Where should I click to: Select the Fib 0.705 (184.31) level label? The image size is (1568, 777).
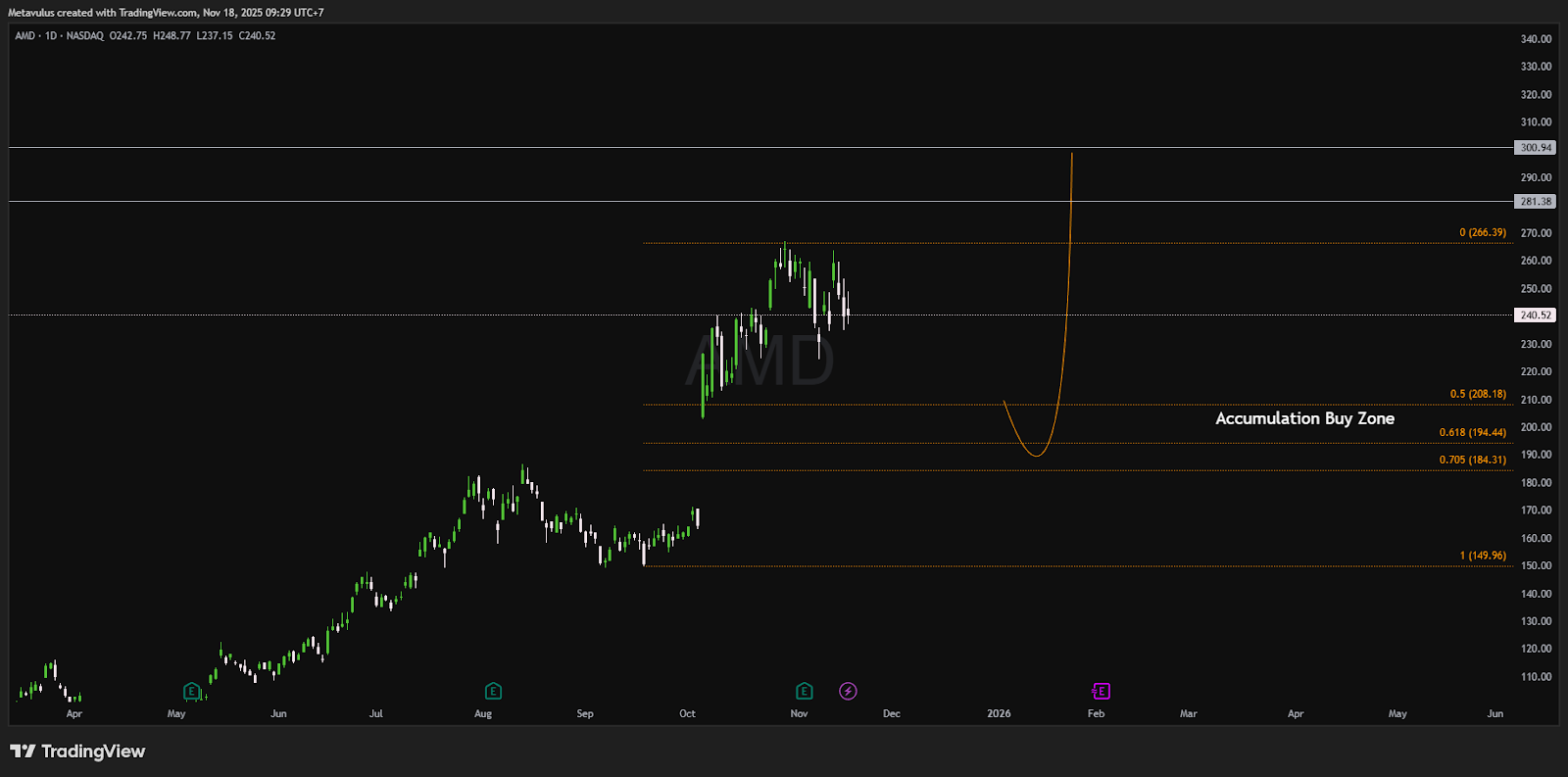pyautogui.click(x=1472, y=461)
